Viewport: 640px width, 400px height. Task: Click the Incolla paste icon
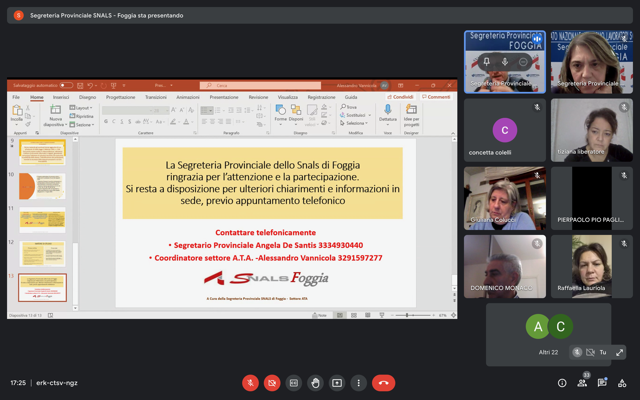(x=17, y=110)
